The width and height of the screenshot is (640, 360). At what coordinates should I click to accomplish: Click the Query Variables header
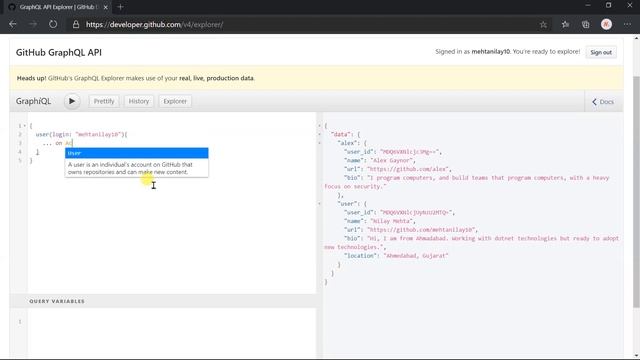pos(163,301)
